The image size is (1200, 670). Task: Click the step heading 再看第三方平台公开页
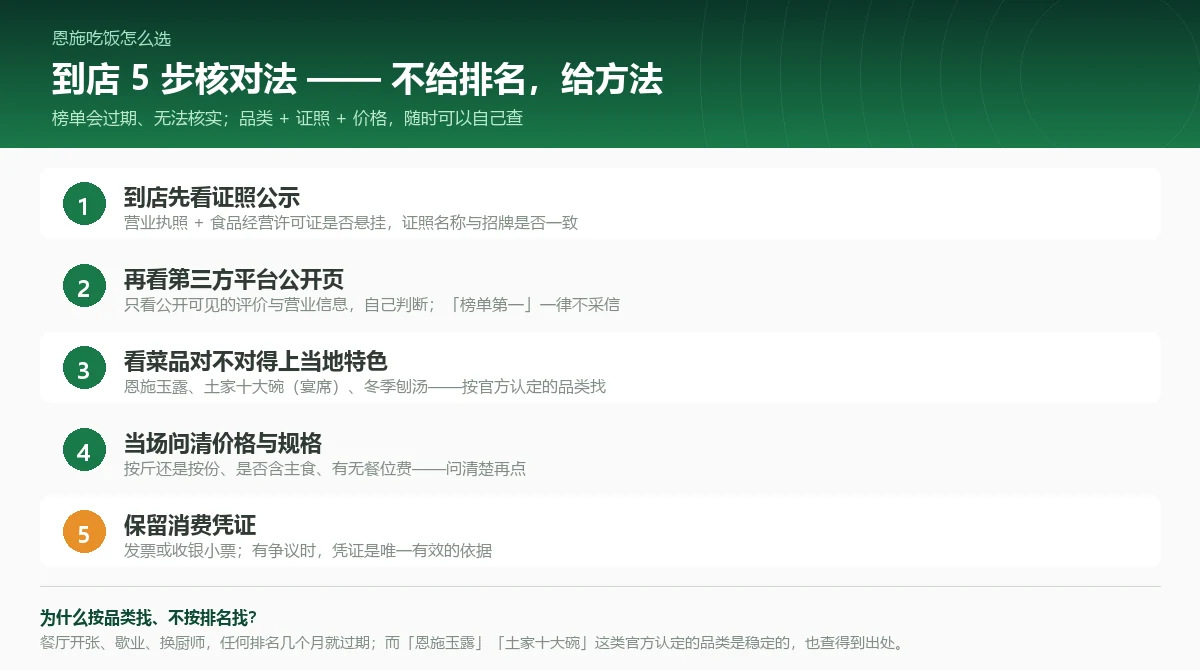click(x=234, y=279)
